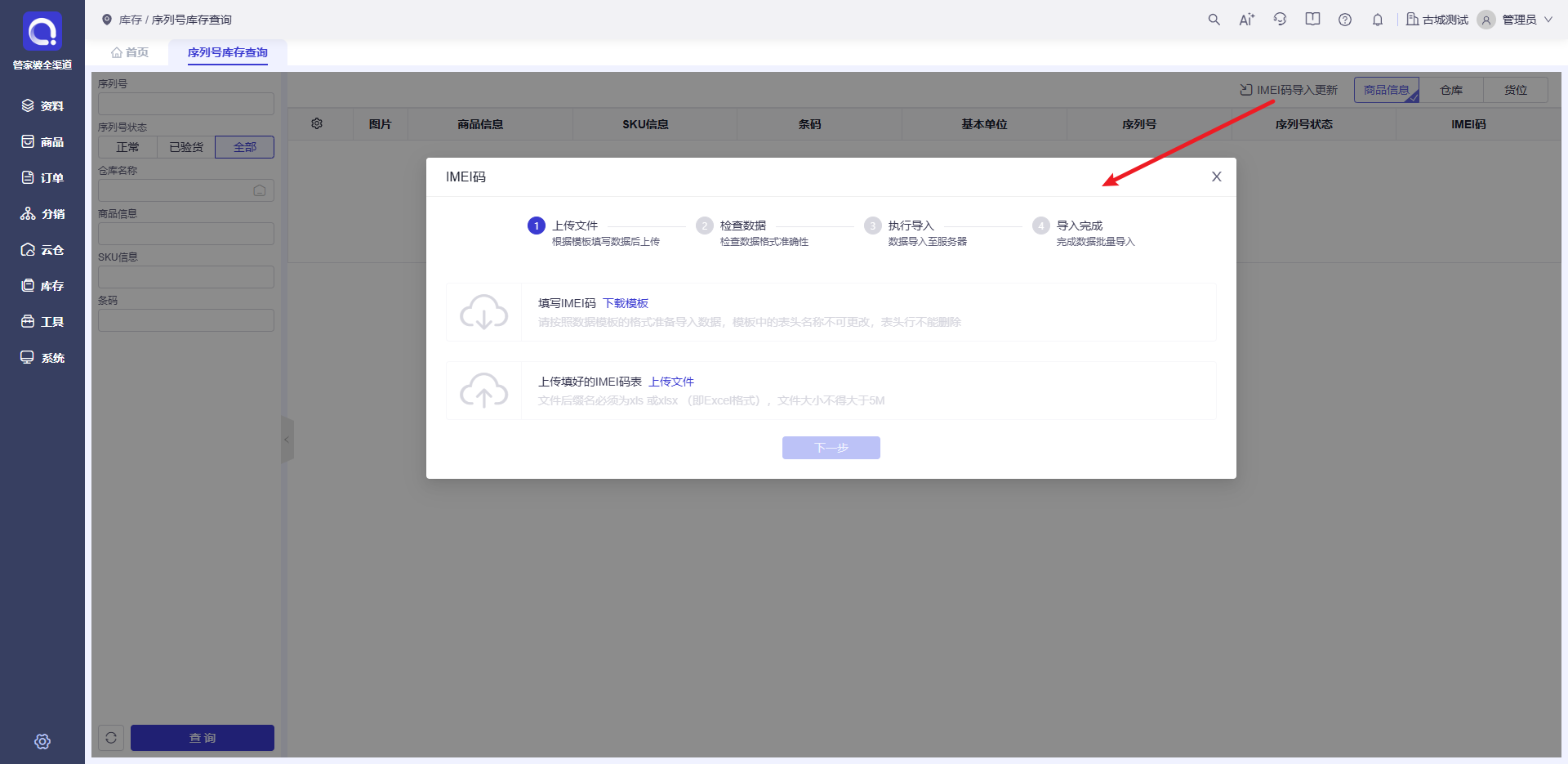Open customer service headset icon
The width and height of the screenshot is (1568, 764).
[1280, 19]
